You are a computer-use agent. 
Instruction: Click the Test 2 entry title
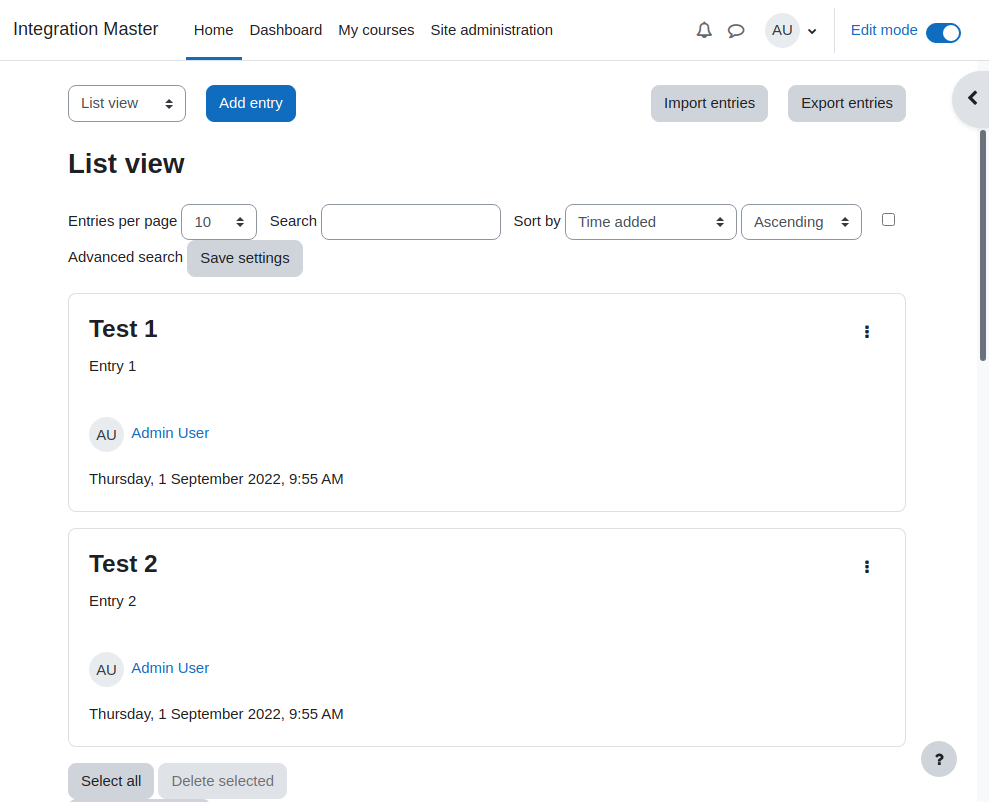tap(123, 564)
